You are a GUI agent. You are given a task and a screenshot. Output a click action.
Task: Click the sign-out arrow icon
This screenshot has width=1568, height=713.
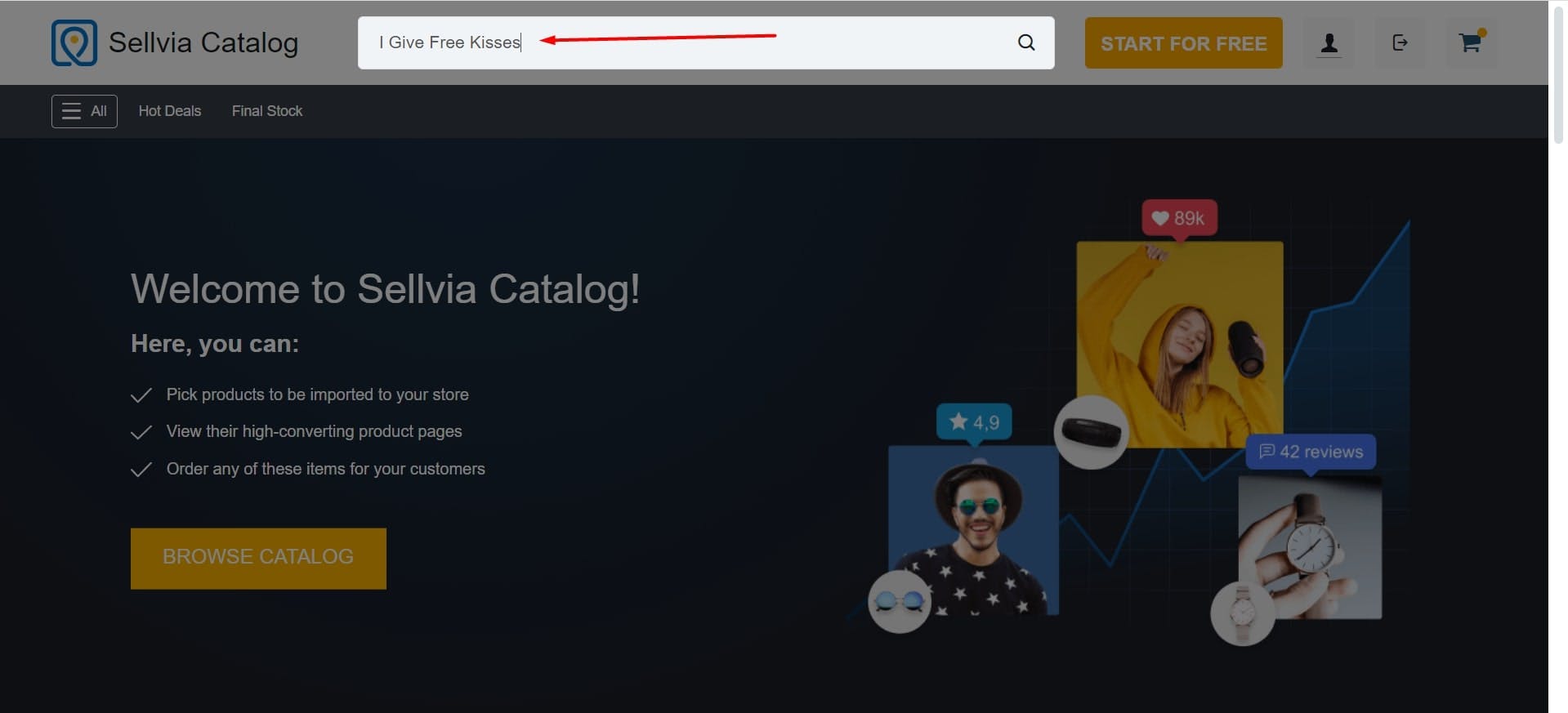pos(1400,43)
